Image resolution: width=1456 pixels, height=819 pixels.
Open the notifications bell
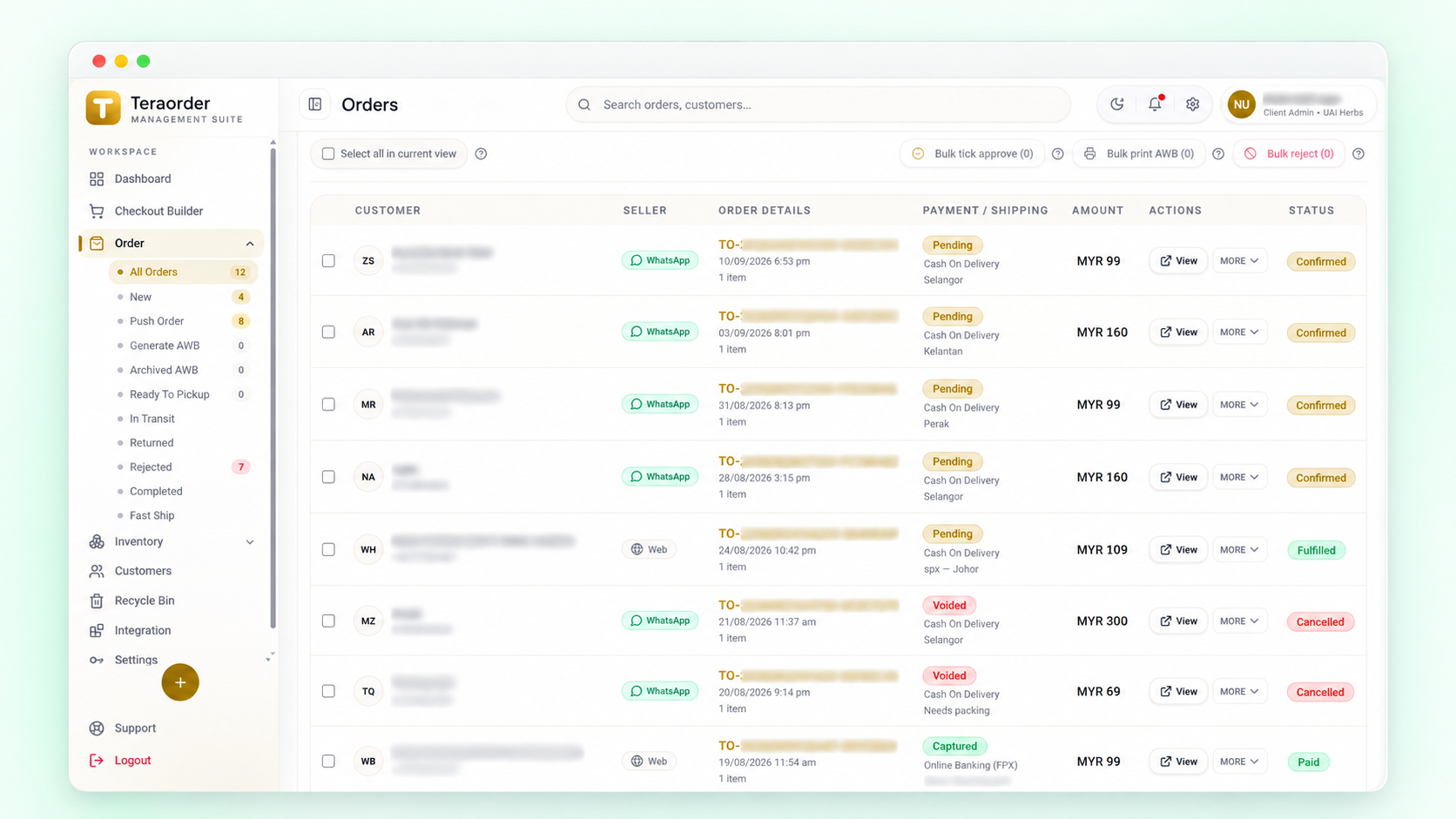[1155, 104]
